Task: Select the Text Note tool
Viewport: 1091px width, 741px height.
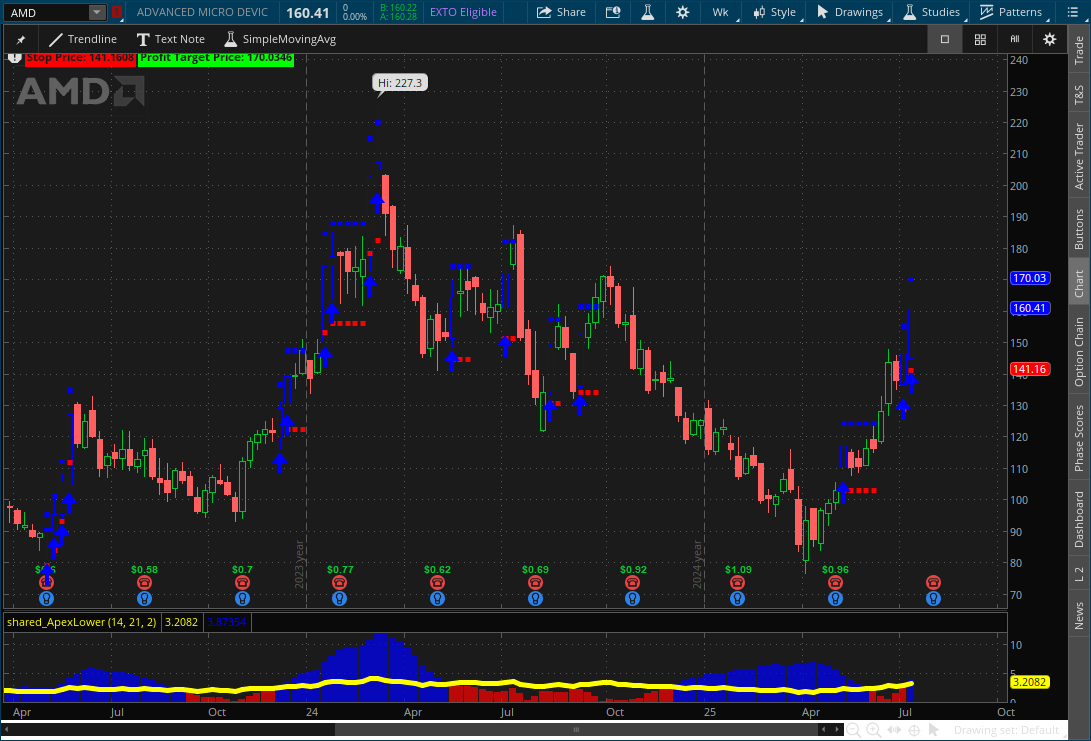Action: [x=171, y=39]
